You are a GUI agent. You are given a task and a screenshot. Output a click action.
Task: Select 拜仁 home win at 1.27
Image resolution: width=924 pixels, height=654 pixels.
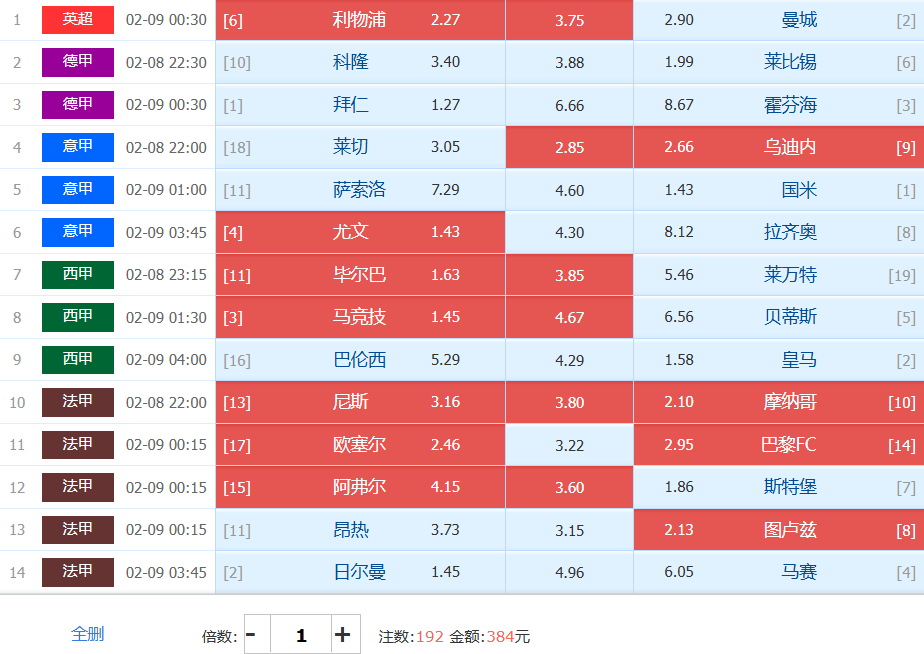[x=360, y=105]
